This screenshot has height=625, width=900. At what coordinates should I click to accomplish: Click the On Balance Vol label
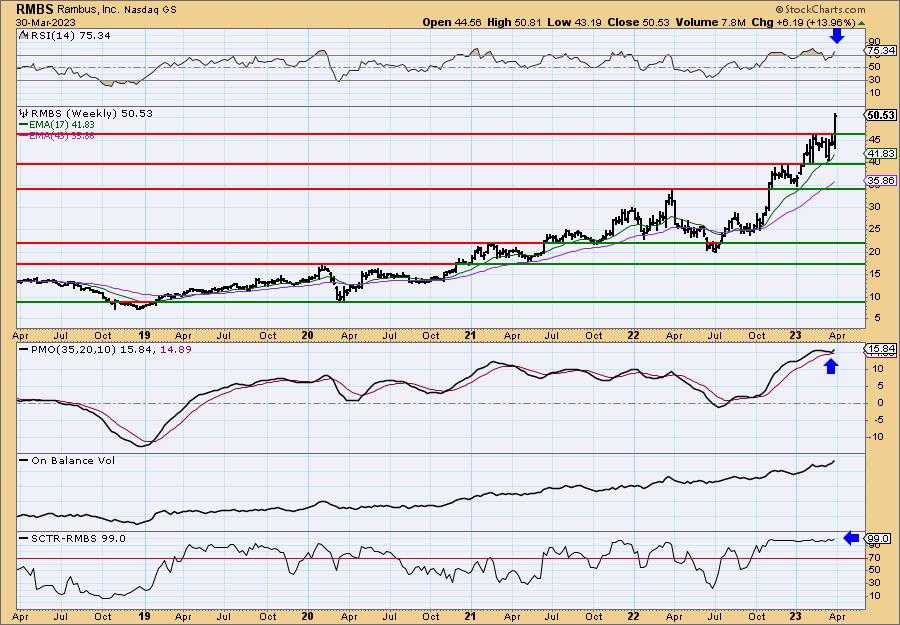coord(72,461)
